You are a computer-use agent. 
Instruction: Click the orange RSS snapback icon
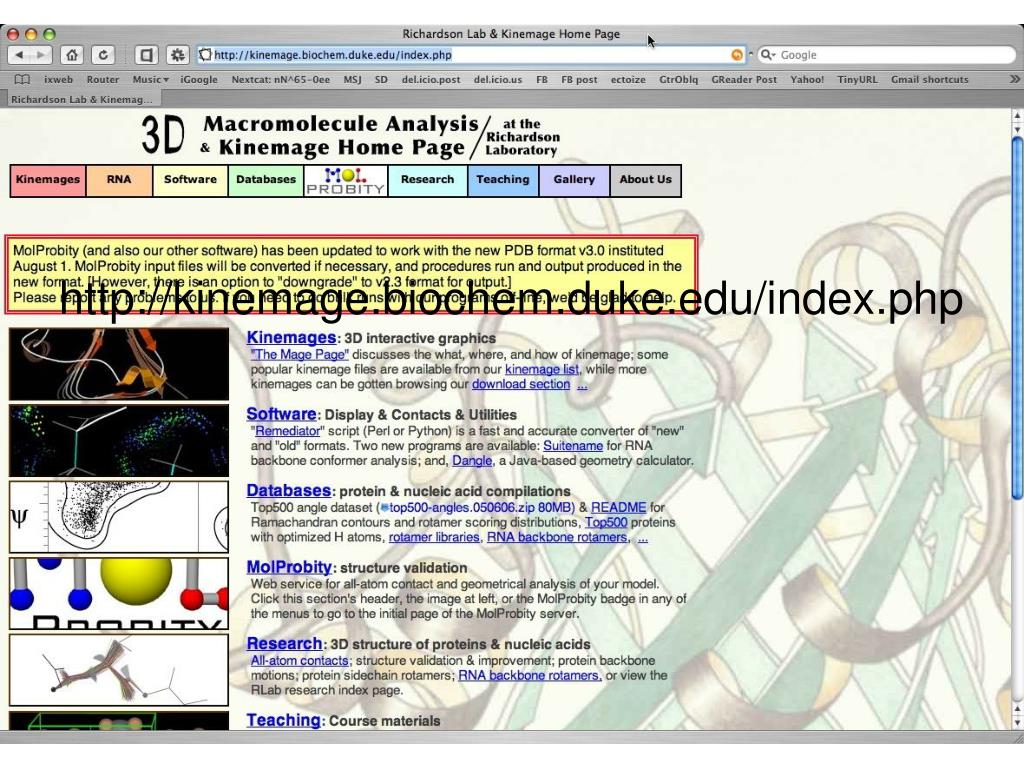tap(737, 55)
